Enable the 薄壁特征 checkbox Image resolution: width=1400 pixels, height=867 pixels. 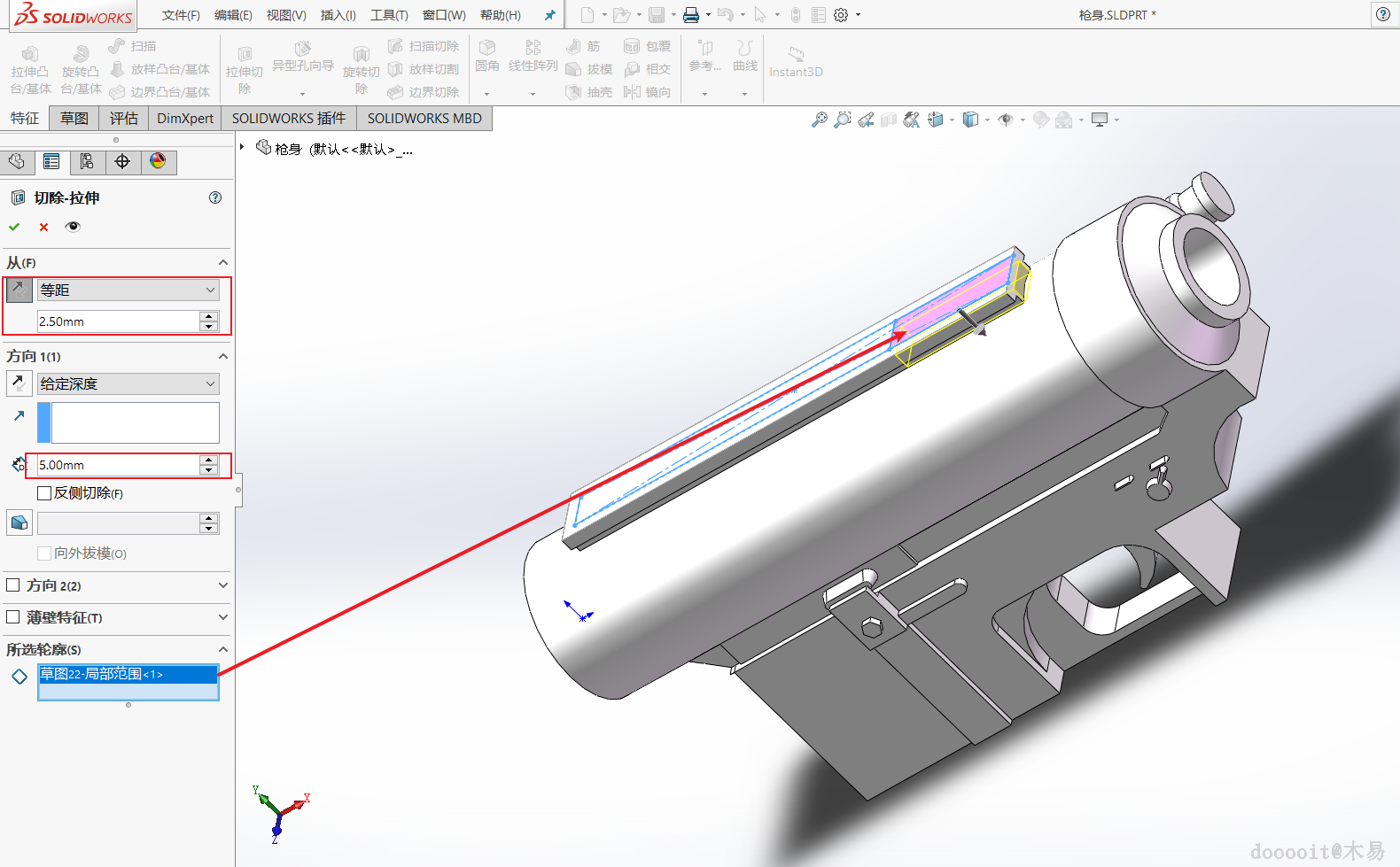click(x=13, y=617)
